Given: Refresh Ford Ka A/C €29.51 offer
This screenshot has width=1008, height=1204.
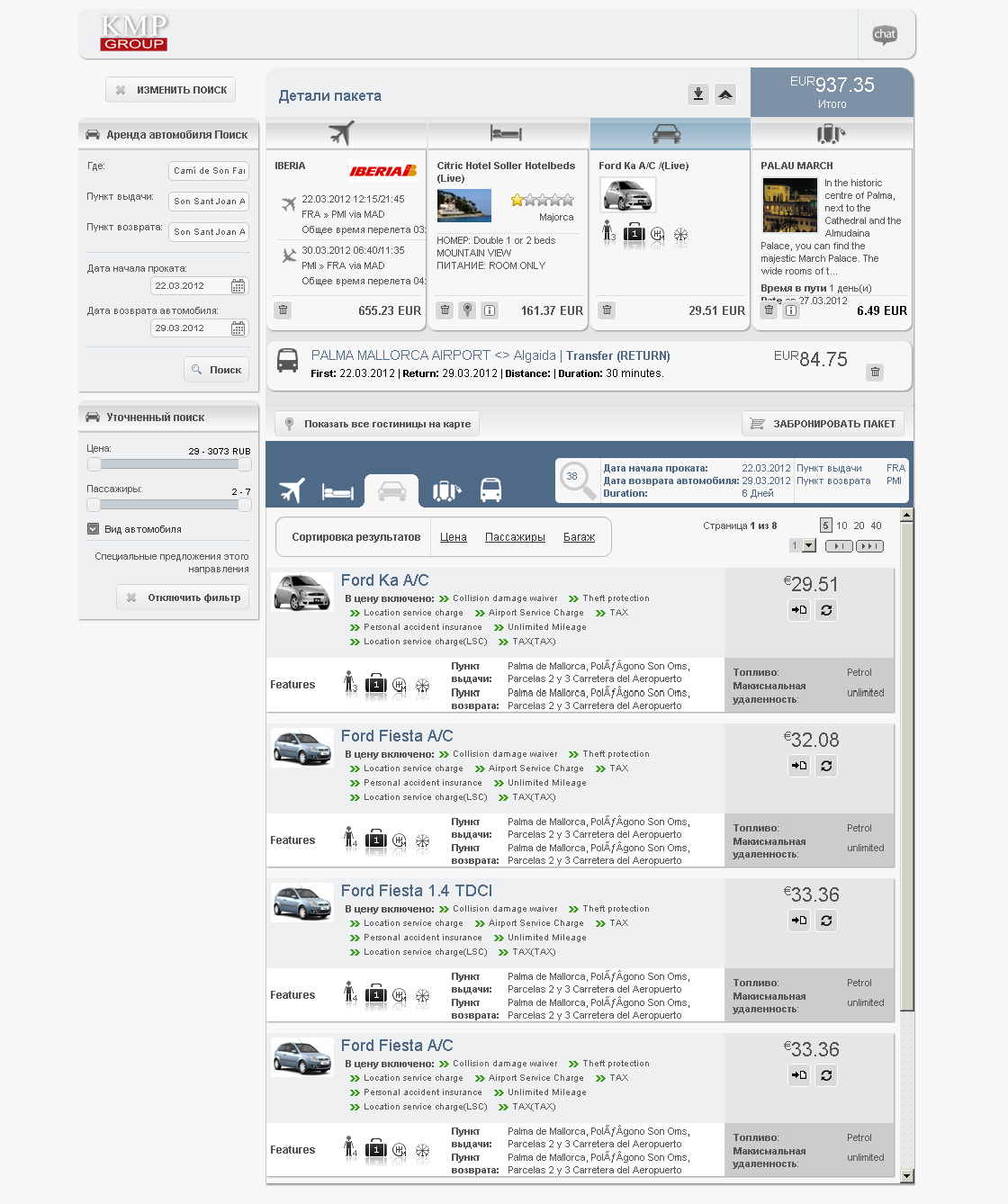Looking at the screenshot, I should point(826,610).
